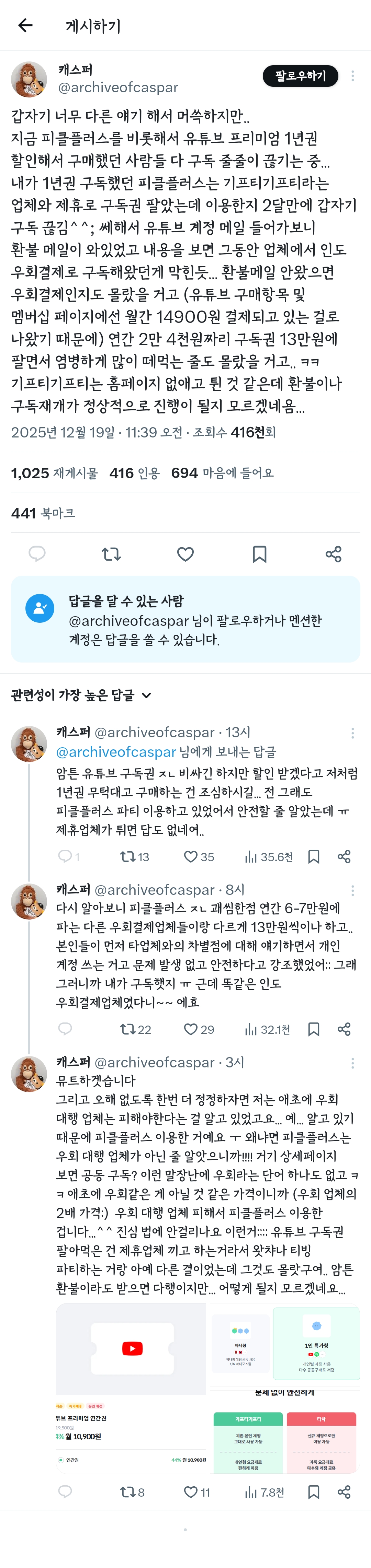Viewport: 371px width, 1568px height.
Task: View the 416 인용 quotes list
Action: pyautogui.click(x=135, y=472)
